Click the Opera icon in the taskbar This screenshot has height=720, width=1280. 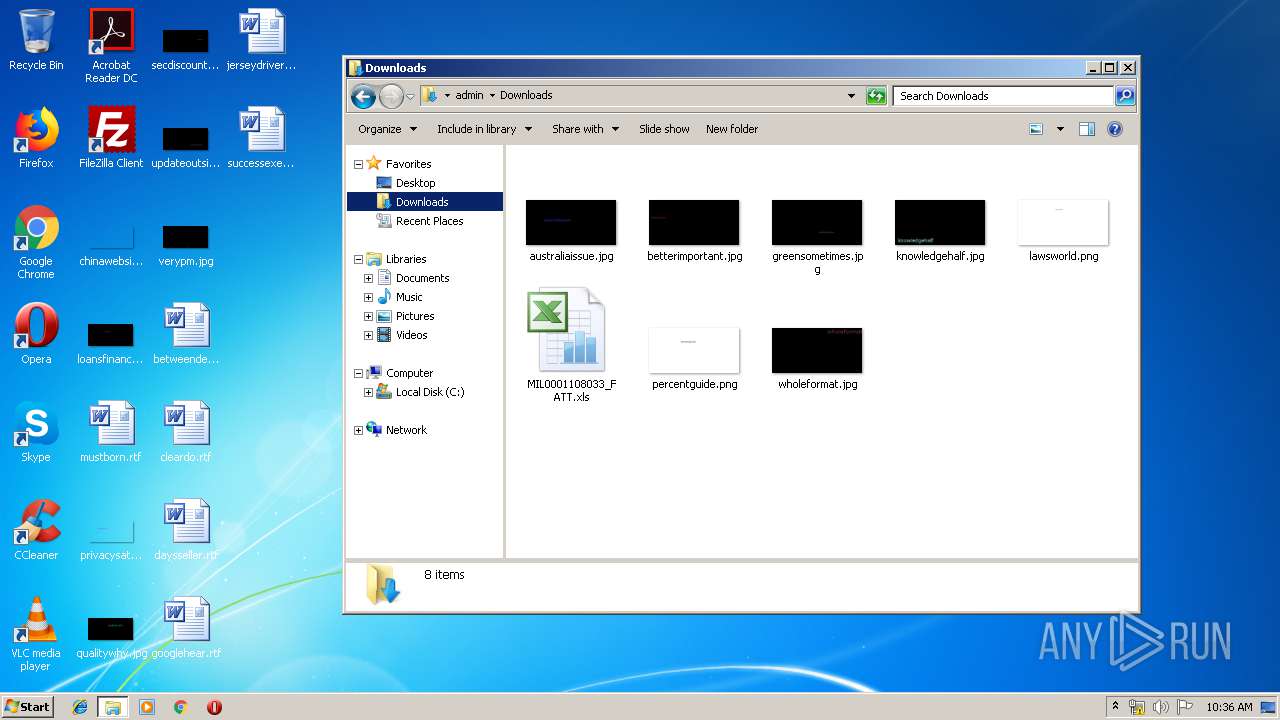(x=214, y=707)
